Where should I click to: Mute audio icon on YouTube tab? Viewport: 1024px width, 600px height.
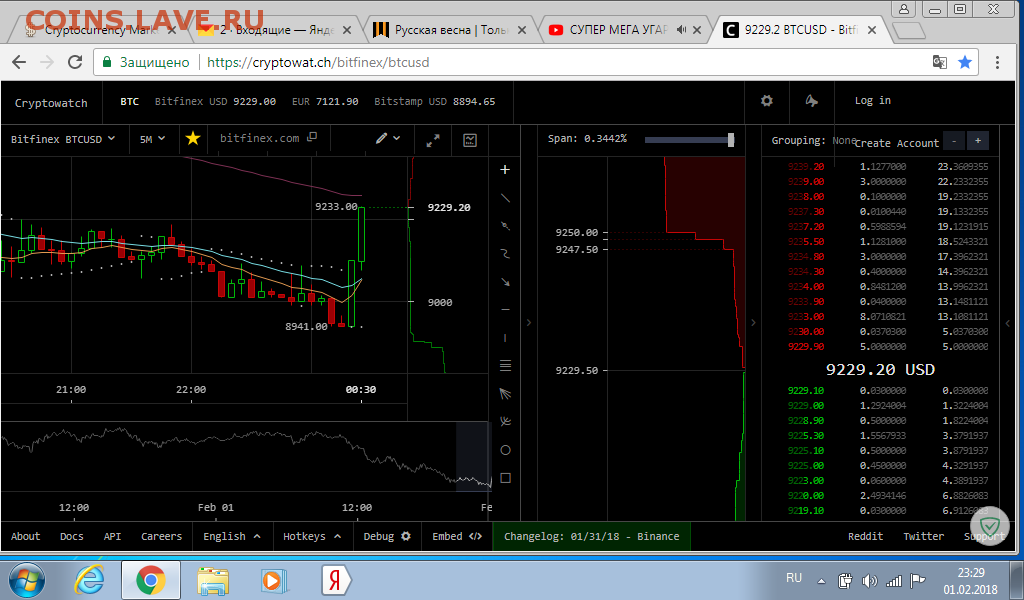(x=681, y=30)
